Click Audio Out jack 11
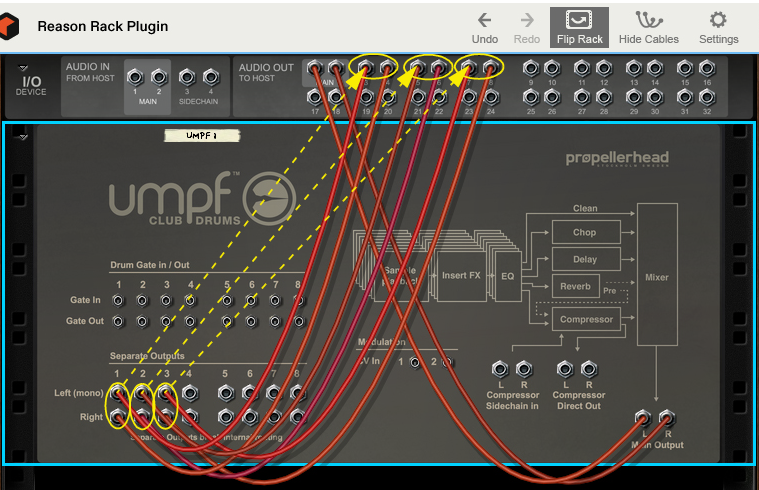 tap(582, 68)
